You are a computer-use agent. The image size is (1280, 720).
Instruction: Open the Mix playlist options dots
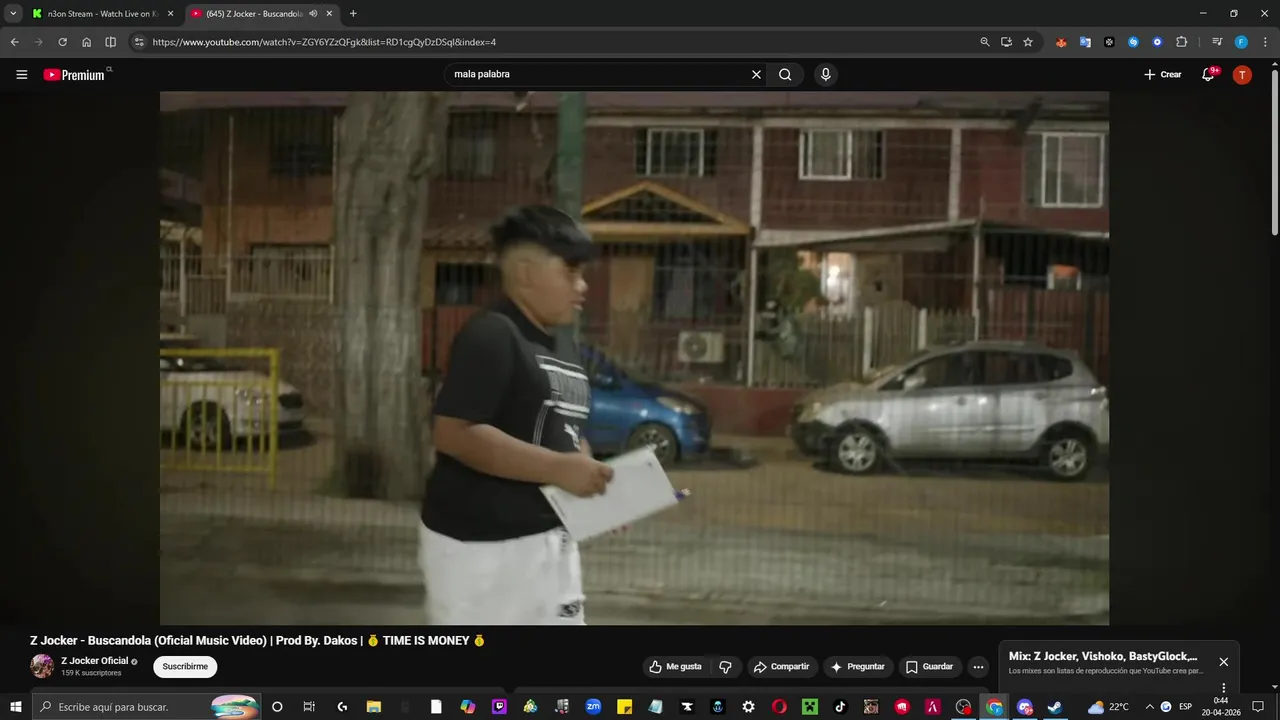click(x=1223, y=688)
